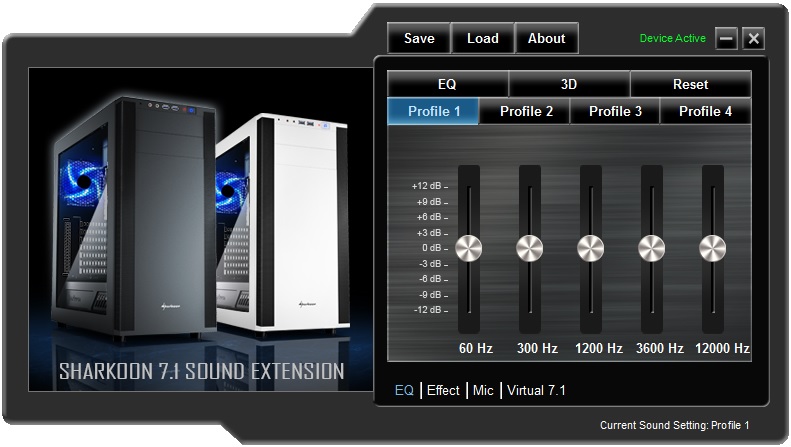The width and height of the screenshot is (791, 447).
Task: Click the +9 dB scale label
Action: [x=429, y=202]
